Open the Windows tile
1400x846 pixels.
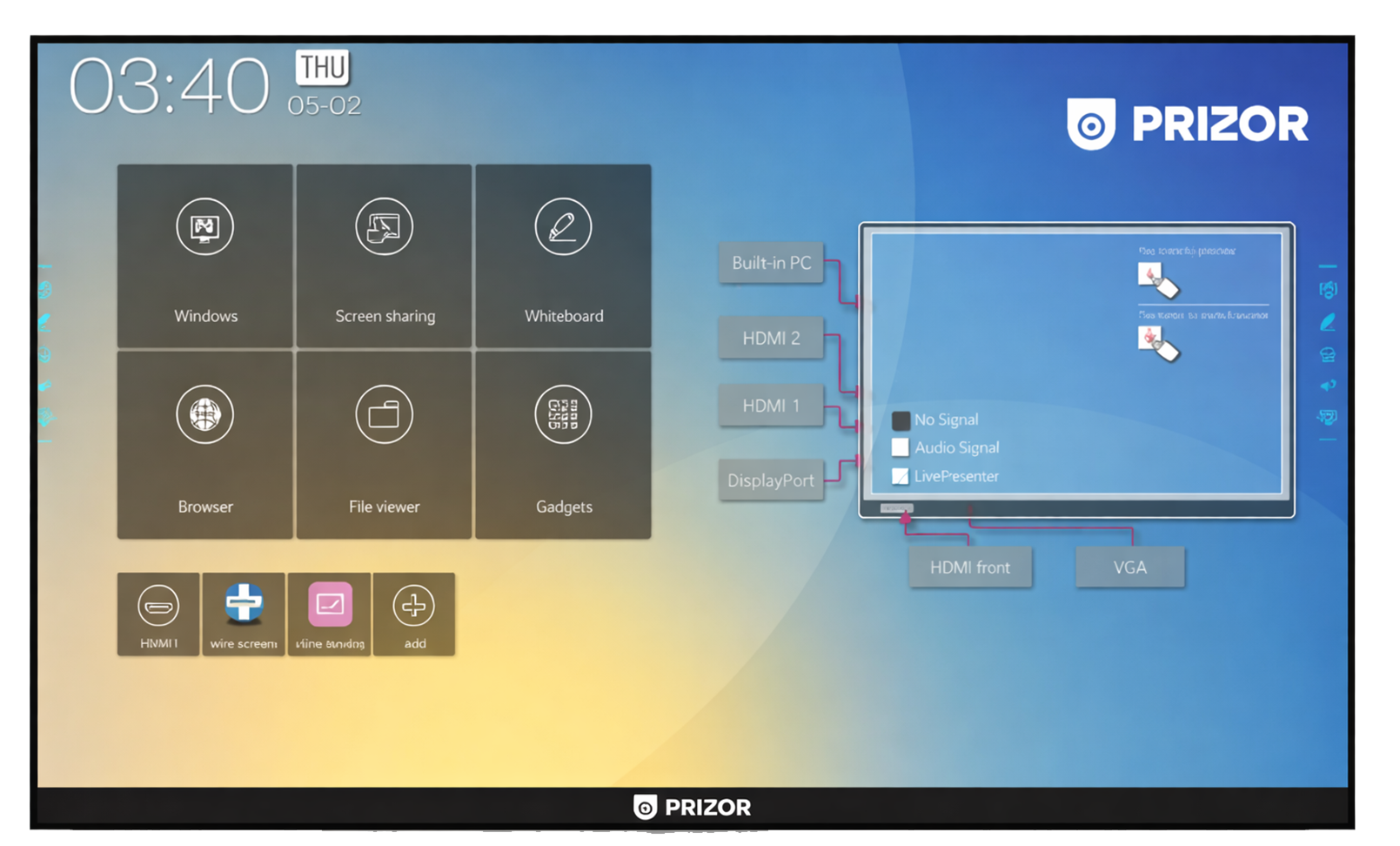(x=204, y=255)
